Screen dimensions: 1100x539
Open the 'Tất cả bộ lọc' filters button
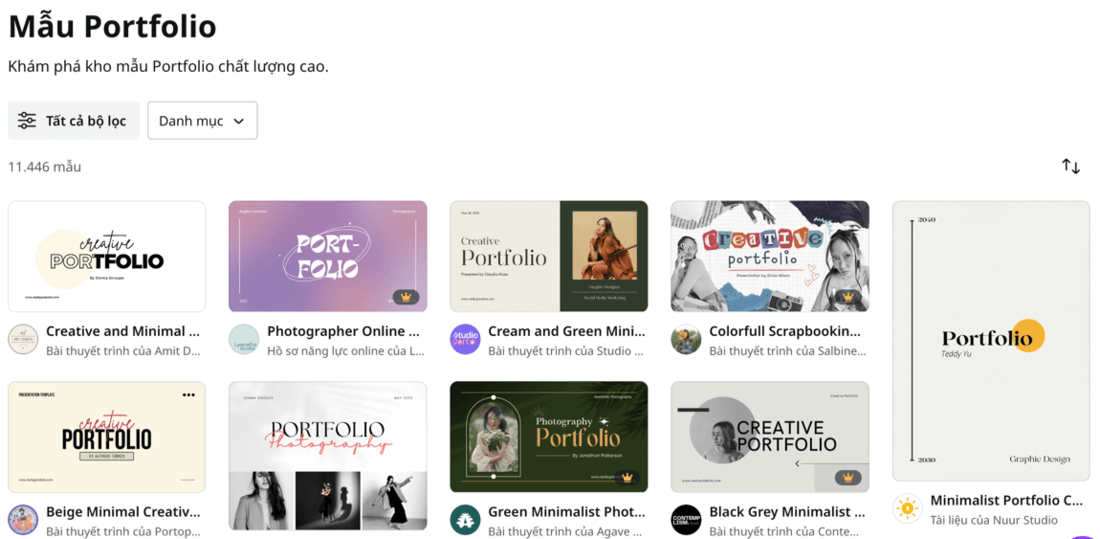[73, 121]
